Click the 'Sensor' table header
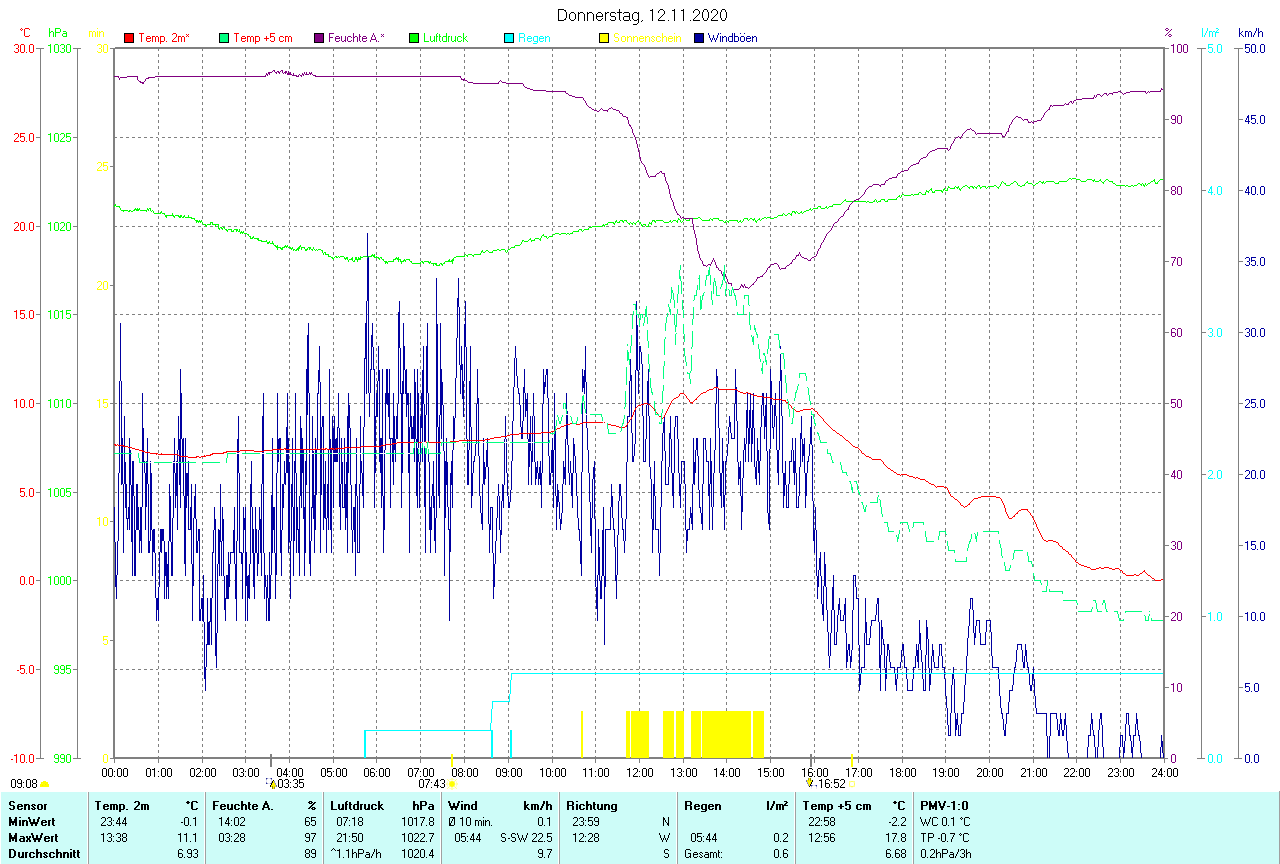This screenshot has height=864, width=1280. 27,806
